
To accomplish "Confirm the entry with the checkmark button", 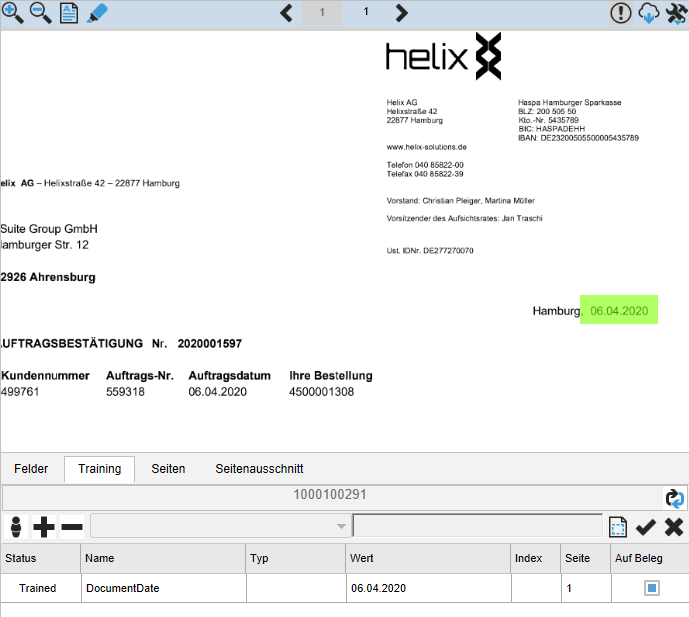I will [x=645, y=527].
